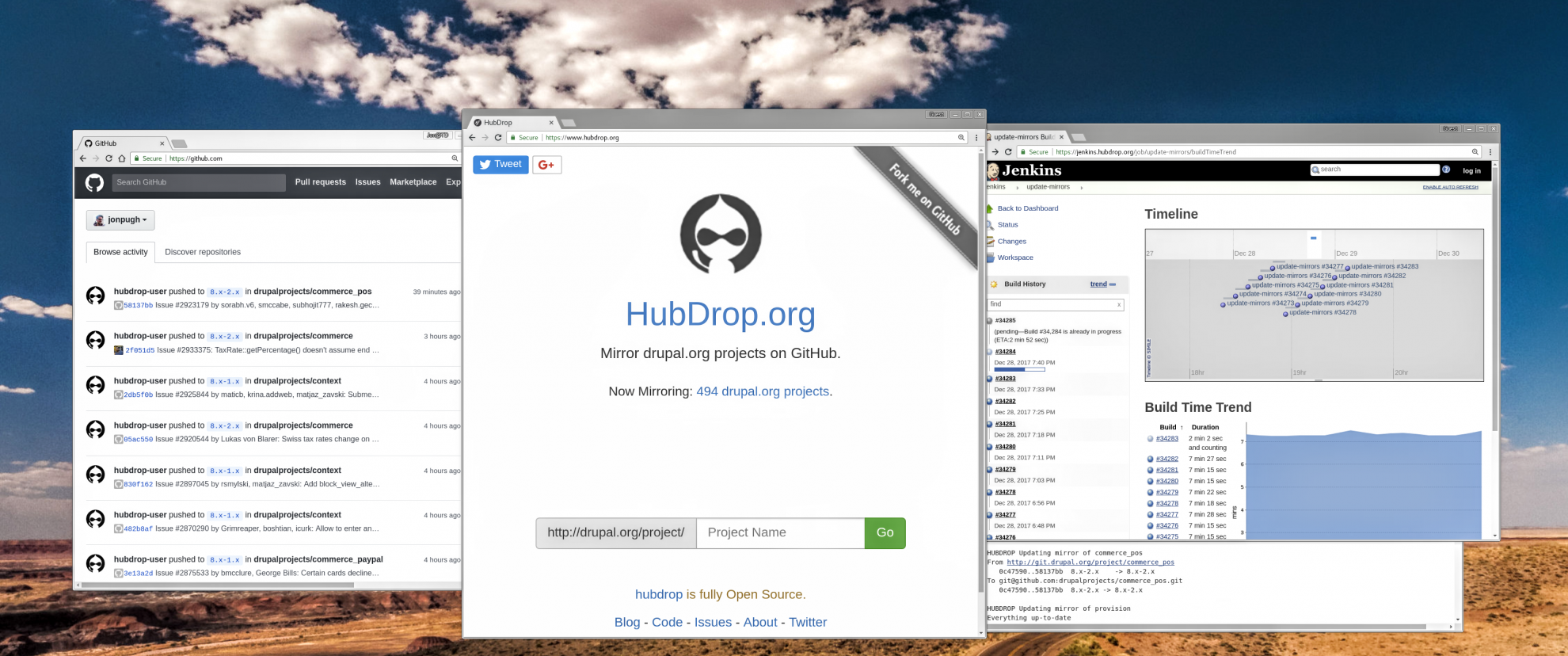
Task: Click the Jenkins butler logo
Action: point(992,170)
